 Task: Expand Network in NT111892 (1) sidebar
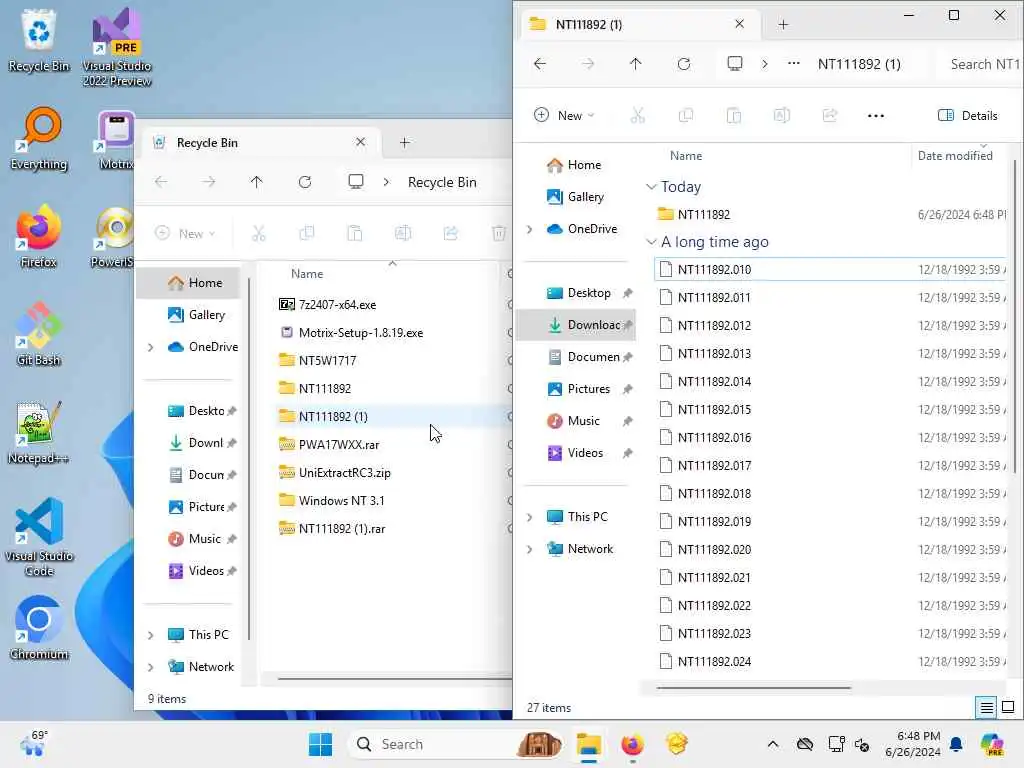(530, 549)
